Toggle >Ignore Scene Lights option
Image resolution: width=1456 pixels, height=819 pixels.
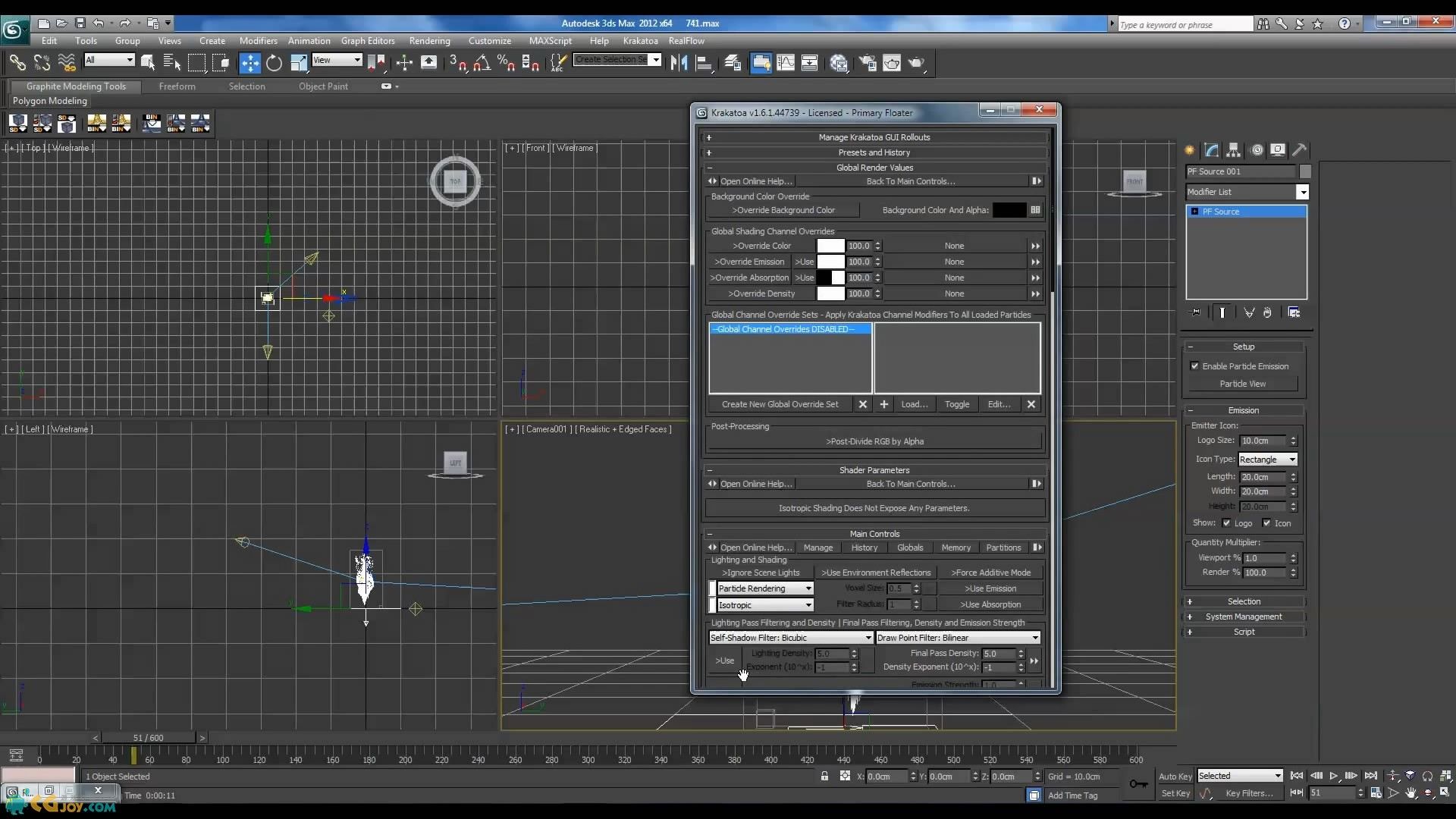tap(761, 573)
